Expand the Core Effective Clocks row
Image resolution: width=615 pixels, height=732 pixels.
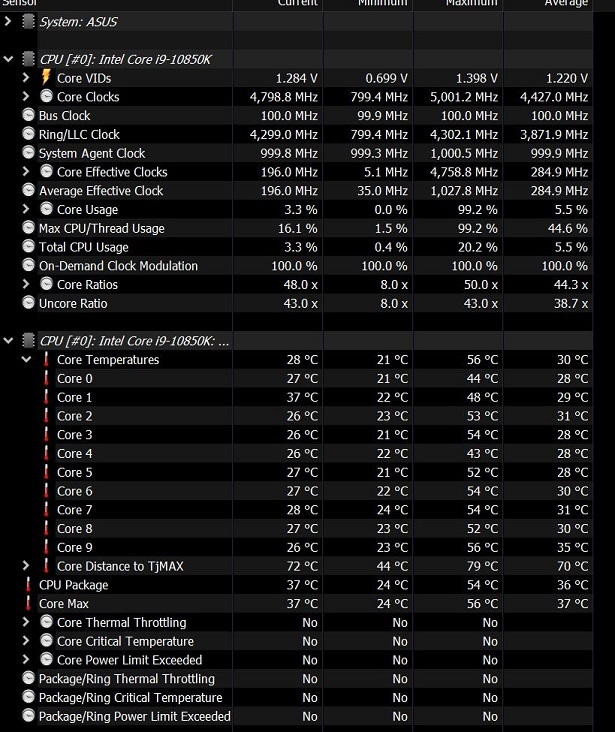pyautogui.click(x=27, y=172)
